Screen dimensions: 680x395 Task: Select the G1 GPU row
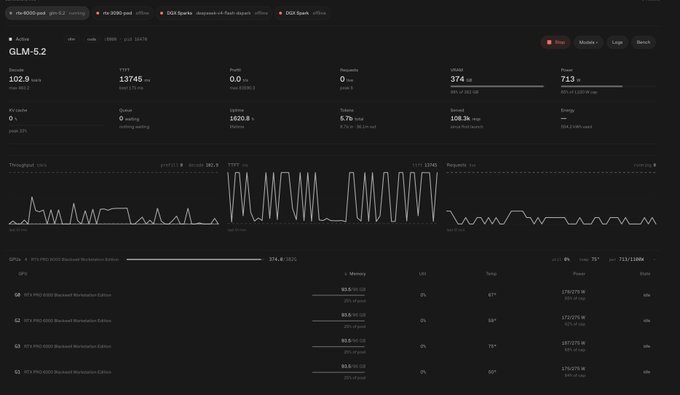coord(332,372)
